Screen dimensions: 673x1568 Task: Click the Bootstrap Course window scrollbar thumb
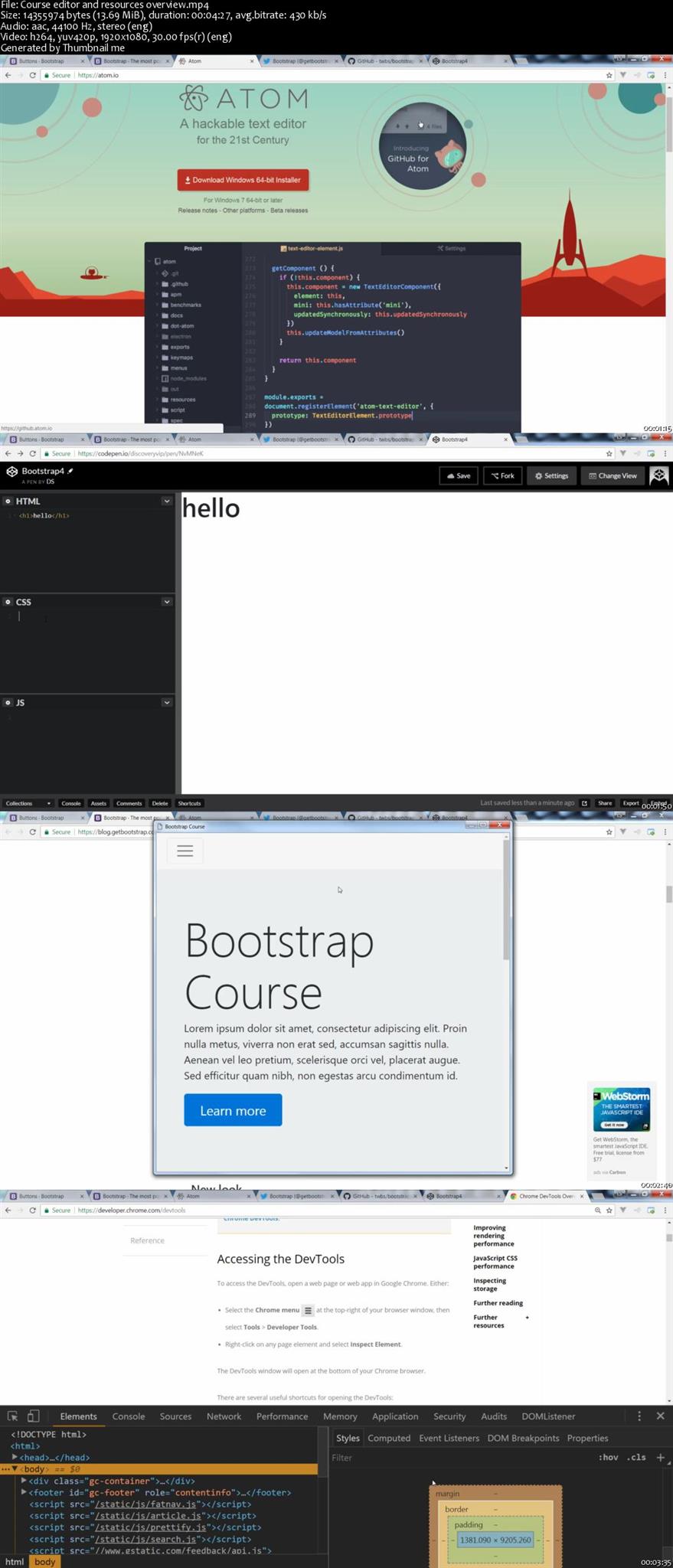coord(506,900)
